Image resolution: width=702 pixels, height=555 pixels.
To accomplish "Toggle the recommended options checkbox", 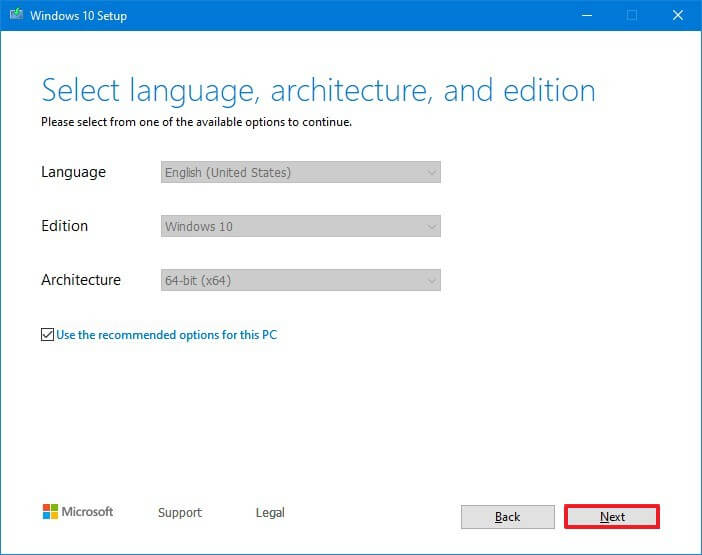I will (47, 335).
